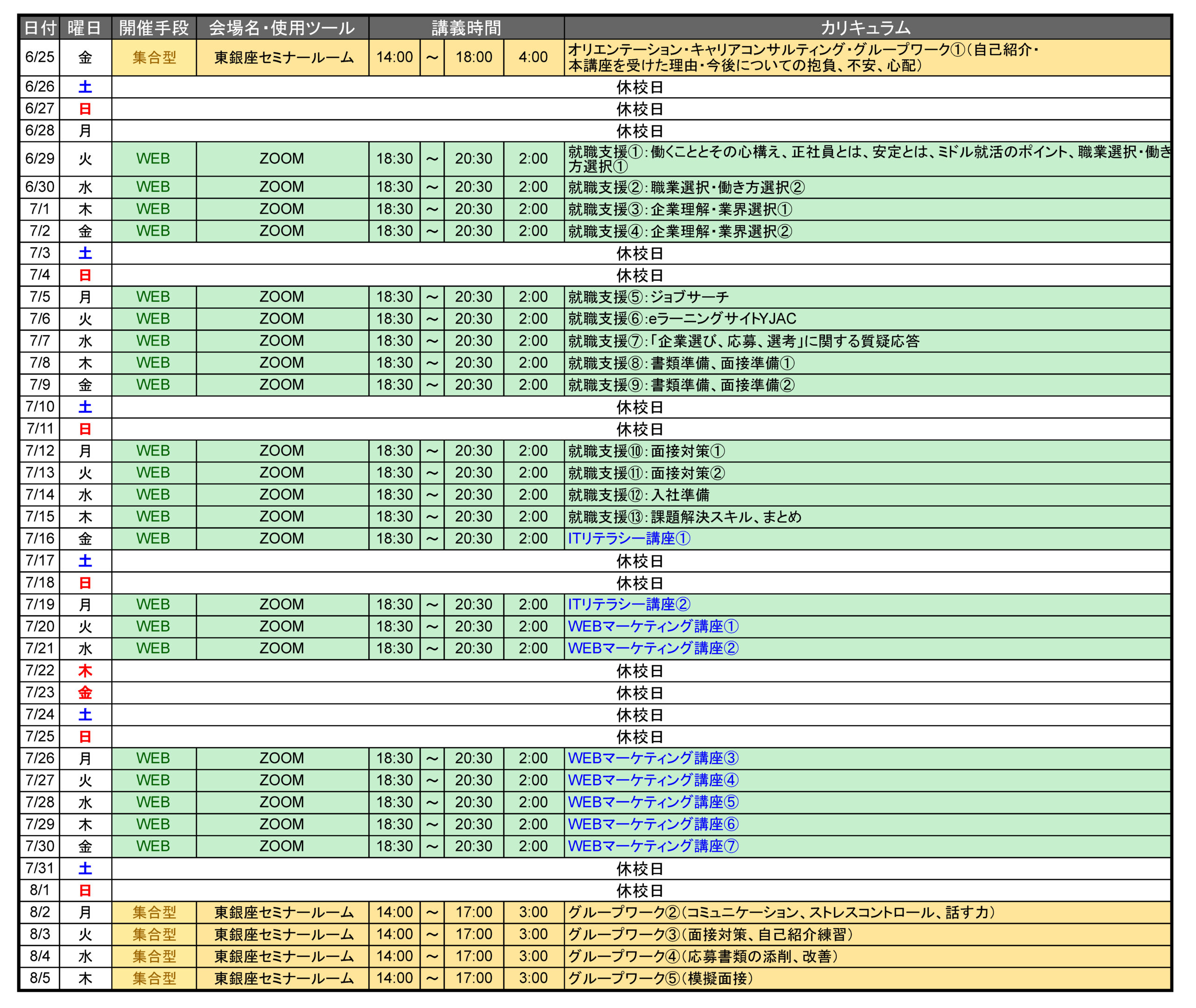Select the 日付 column header
Viewport: 1196px width, 1008px height.
coord(39,28)
